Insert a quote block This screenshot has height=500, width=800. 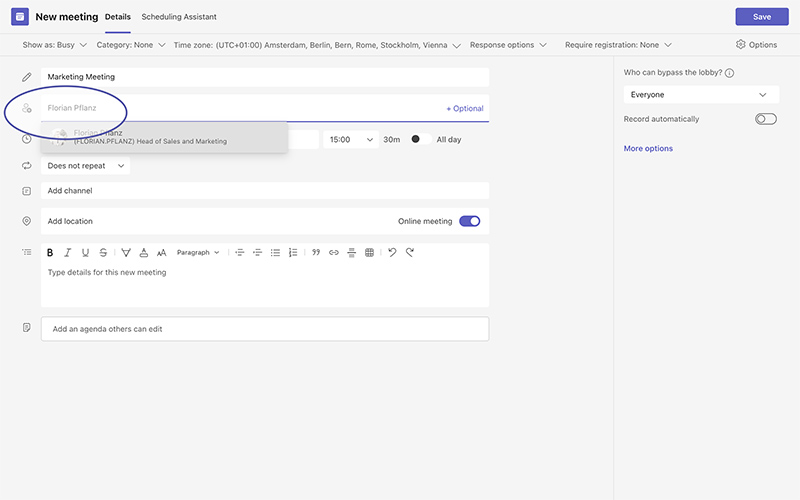316,253
